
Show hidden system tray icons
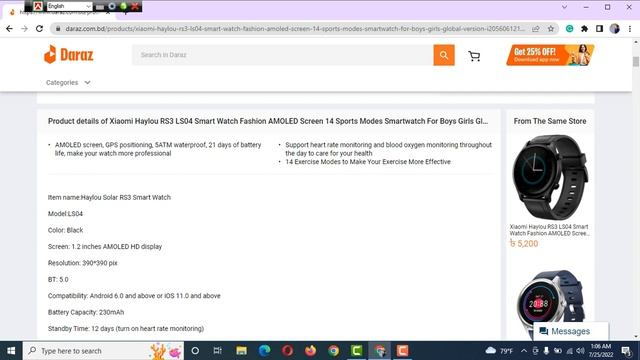[x=524, y=351]
